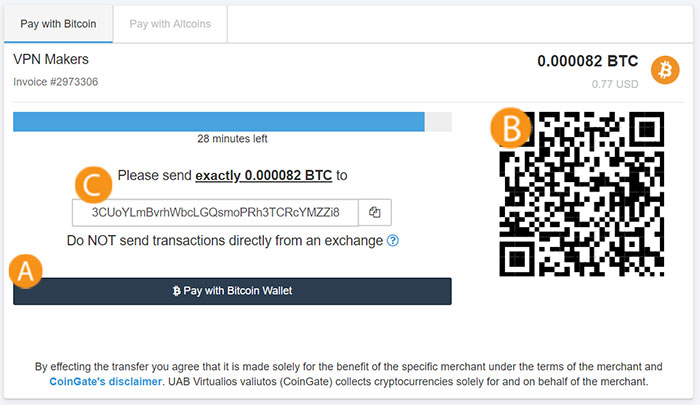Click the orange circle marker A
700x405 pixels.
25,271
